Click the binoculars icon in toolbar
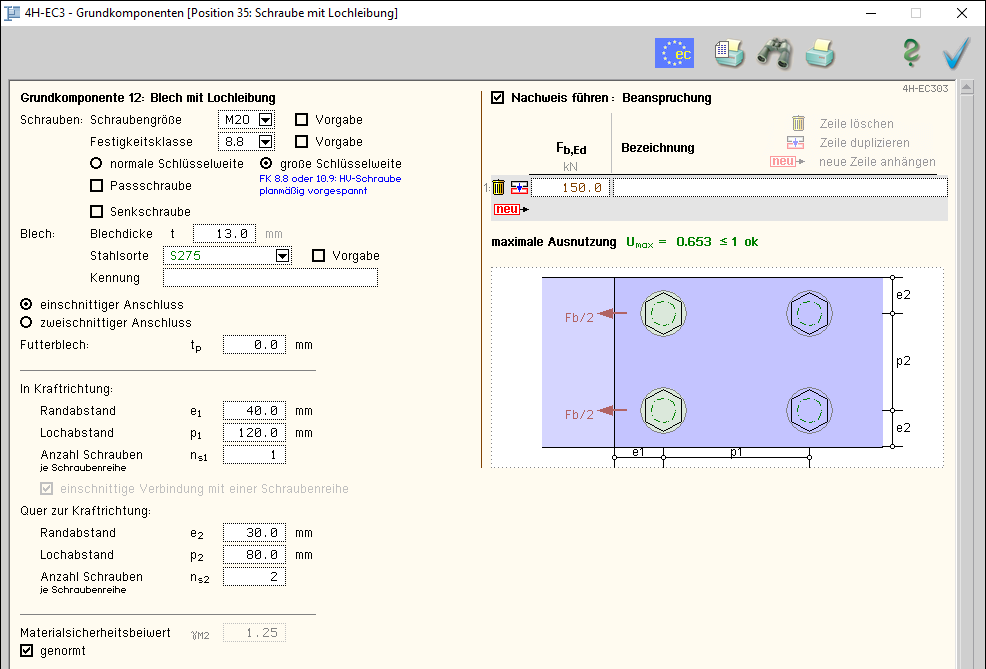Screen dimensions: 986x669 coord(774,53)
